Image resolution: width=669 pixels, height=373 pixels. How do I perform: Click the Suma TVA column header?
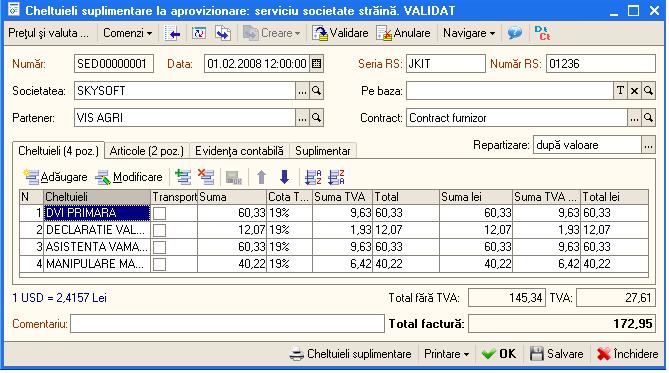pyautogui.click(x=342, y=197)
